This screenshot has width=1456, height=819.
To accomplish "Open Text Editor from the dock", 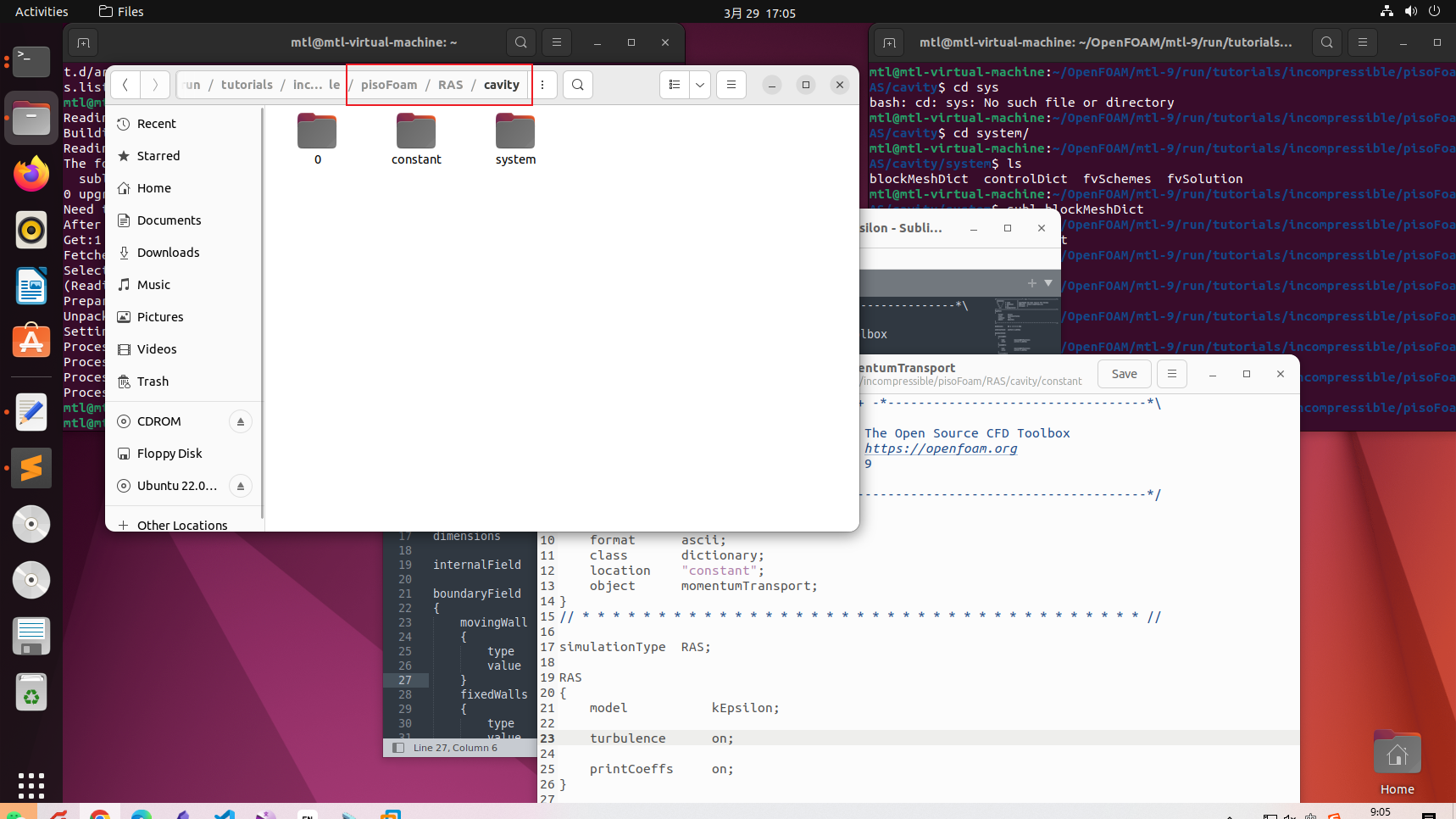I will [31, 412].
